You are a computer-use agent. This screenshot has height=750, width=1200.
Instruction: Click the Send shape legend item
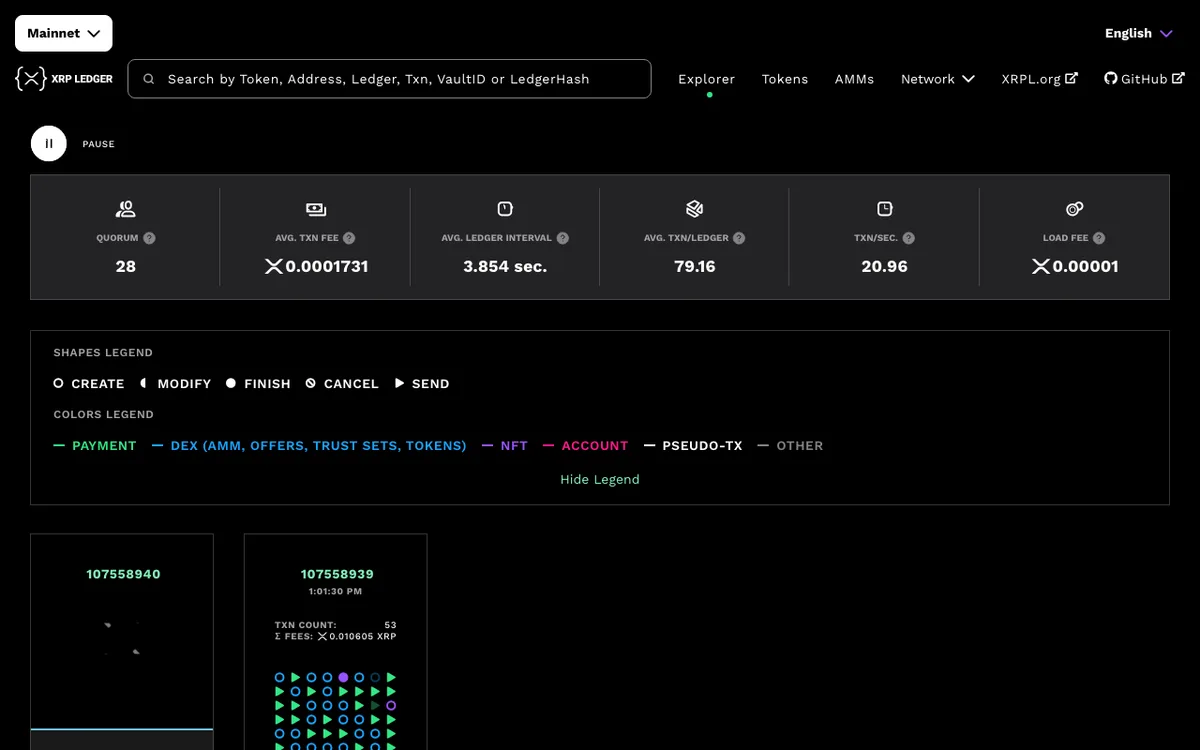(x=422, y=384)
